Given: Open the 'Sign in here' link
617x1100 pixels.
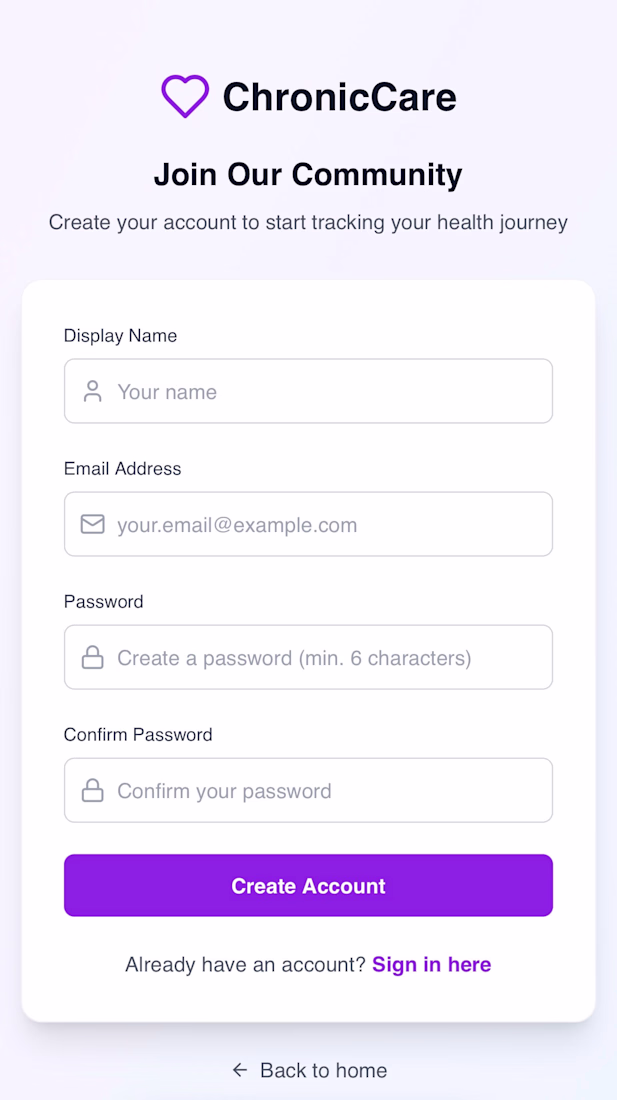Looking at the screenshot, I should (x=431, y=964).
